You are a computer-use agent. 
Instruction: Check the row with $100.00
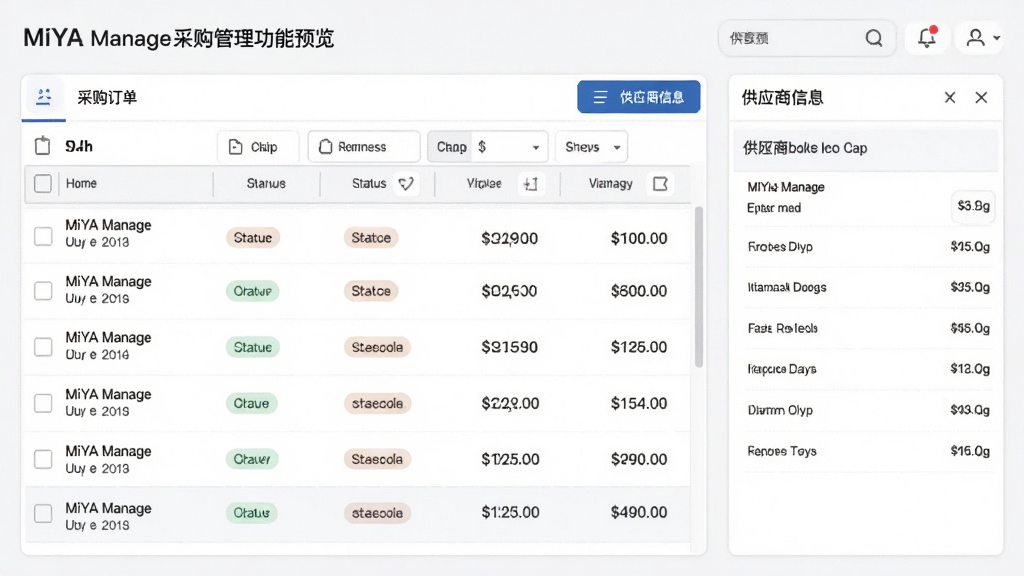43,236
